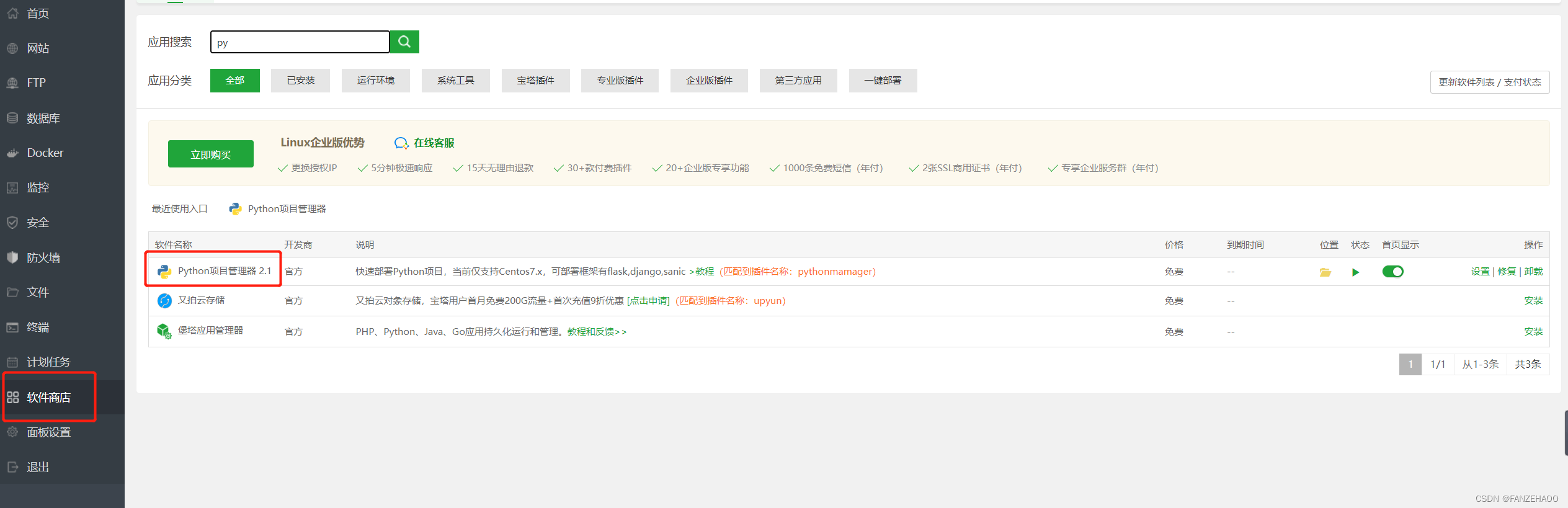Click 立即购买 button

click(x=211, y=154)
